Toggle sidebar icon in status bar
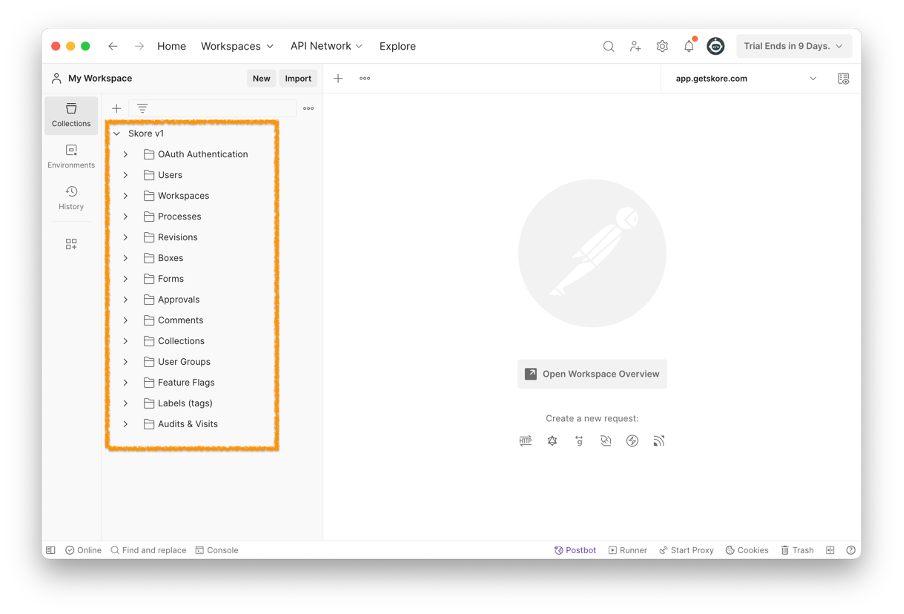The width and height of the screenshot is (904, 614). [x=51, y=550]
